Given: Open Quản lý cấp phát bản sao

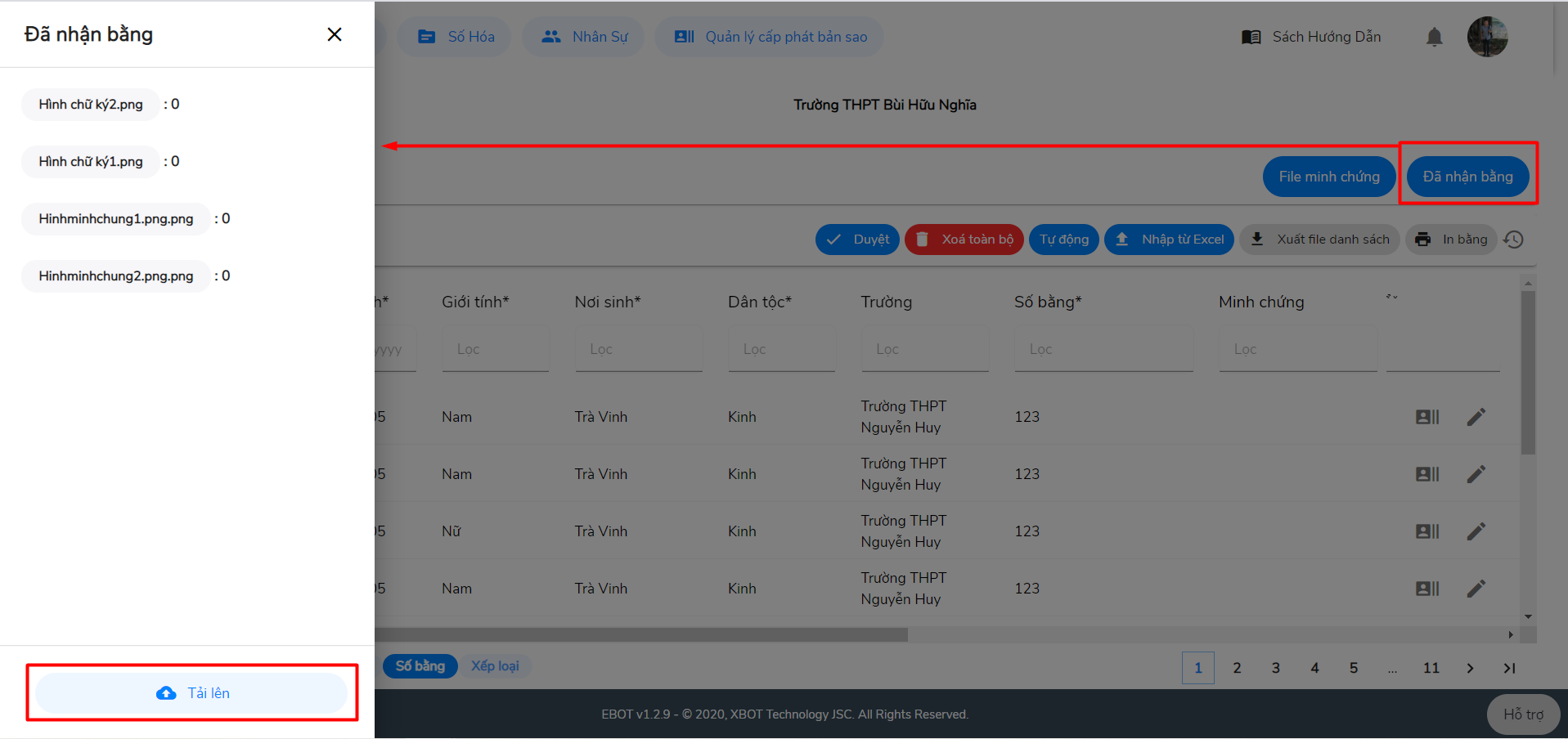Looking at the screenshot, I should [x=770, y=37].
